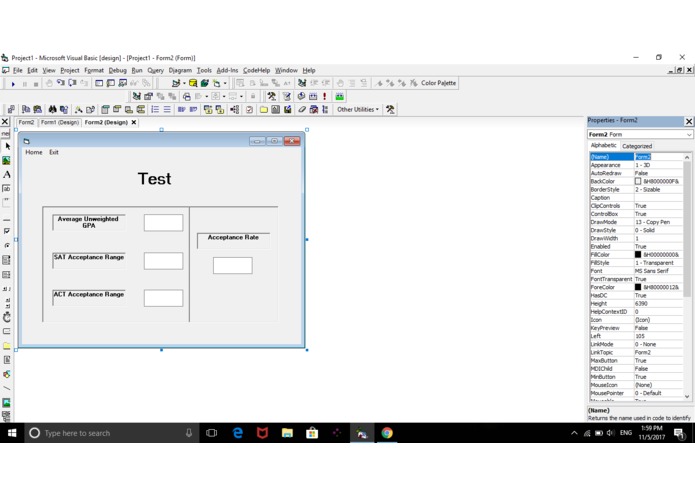Select the TextBox tool in the toolbox
Screen dimensions: 695x494
[6, 189]
